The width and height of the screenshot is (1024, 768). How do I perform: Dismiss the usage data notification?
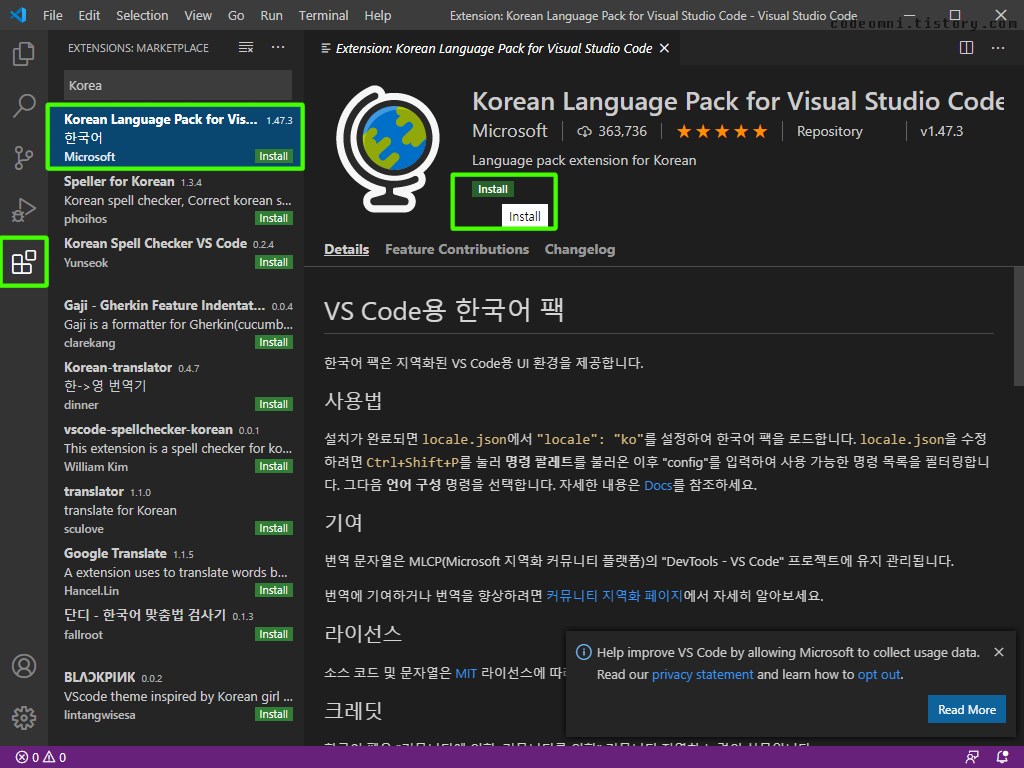(x=999, y=652)
